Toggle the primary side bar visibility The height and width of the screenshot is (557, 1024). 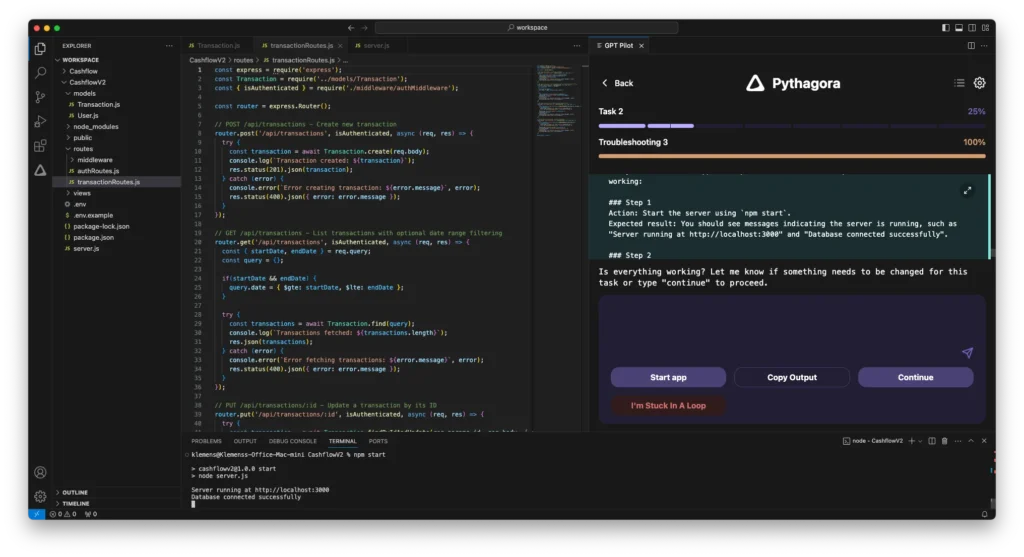(946, 27)
